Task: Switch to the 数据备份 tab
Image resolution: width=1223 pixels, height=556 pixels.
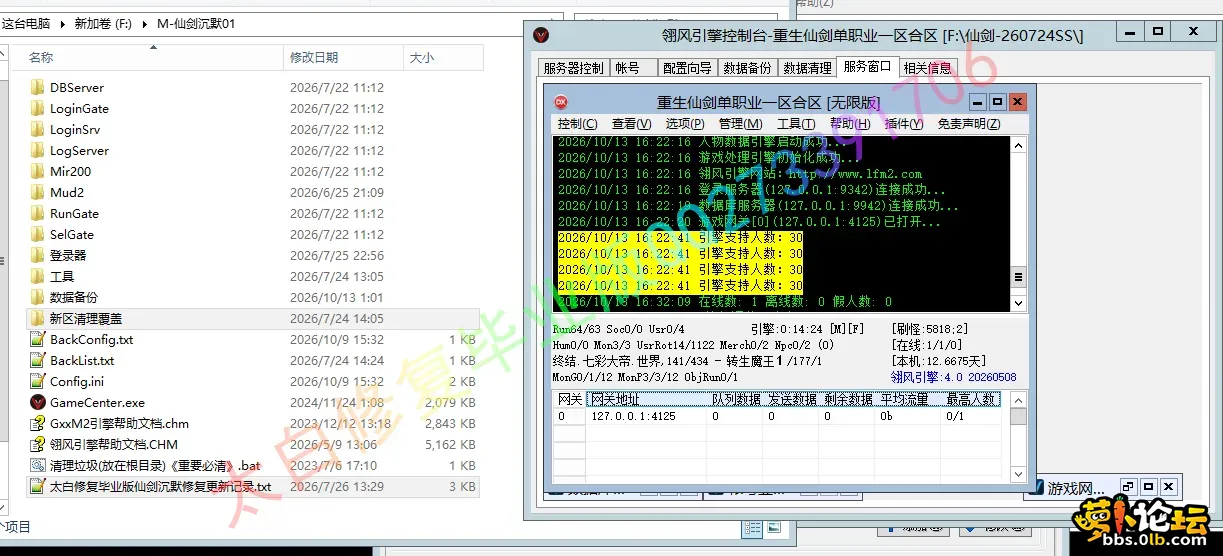Action: 747,68
